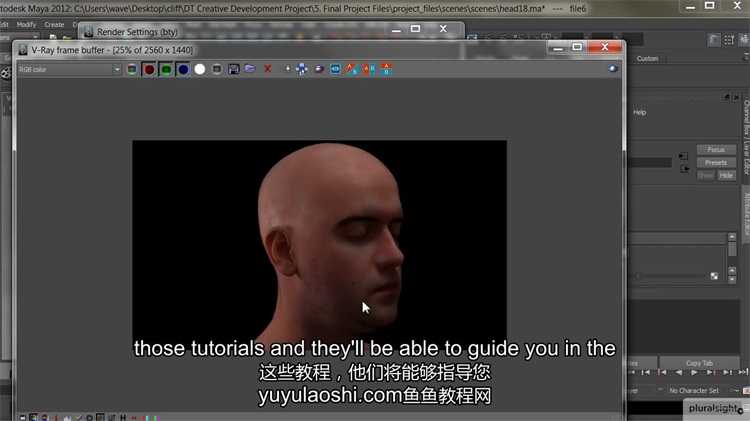Screen dimensions: 750x421
Task: Click the go to output connection icon
Action: [x=684, y=169]
